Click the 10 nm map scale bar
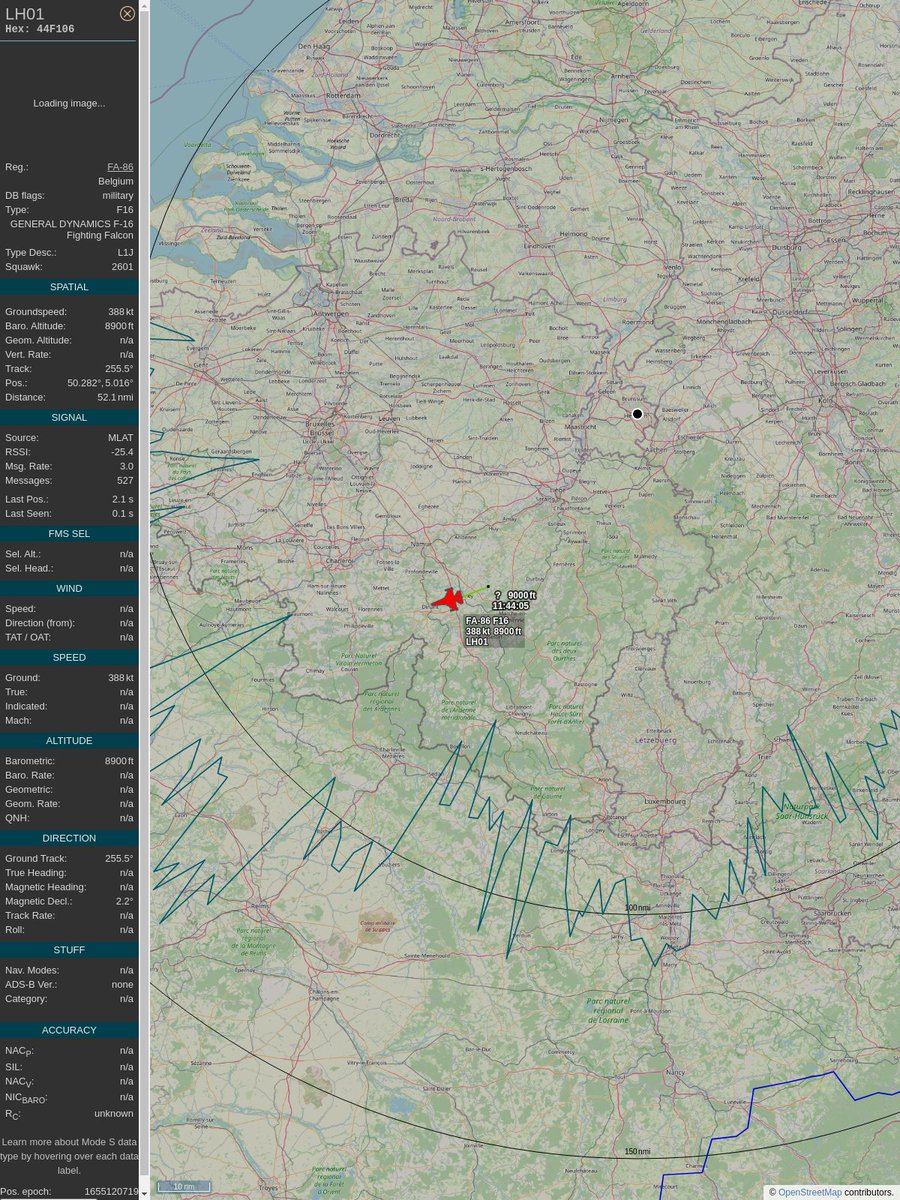The height and width of the screenshot is (1200, 900). point(184,1185)
